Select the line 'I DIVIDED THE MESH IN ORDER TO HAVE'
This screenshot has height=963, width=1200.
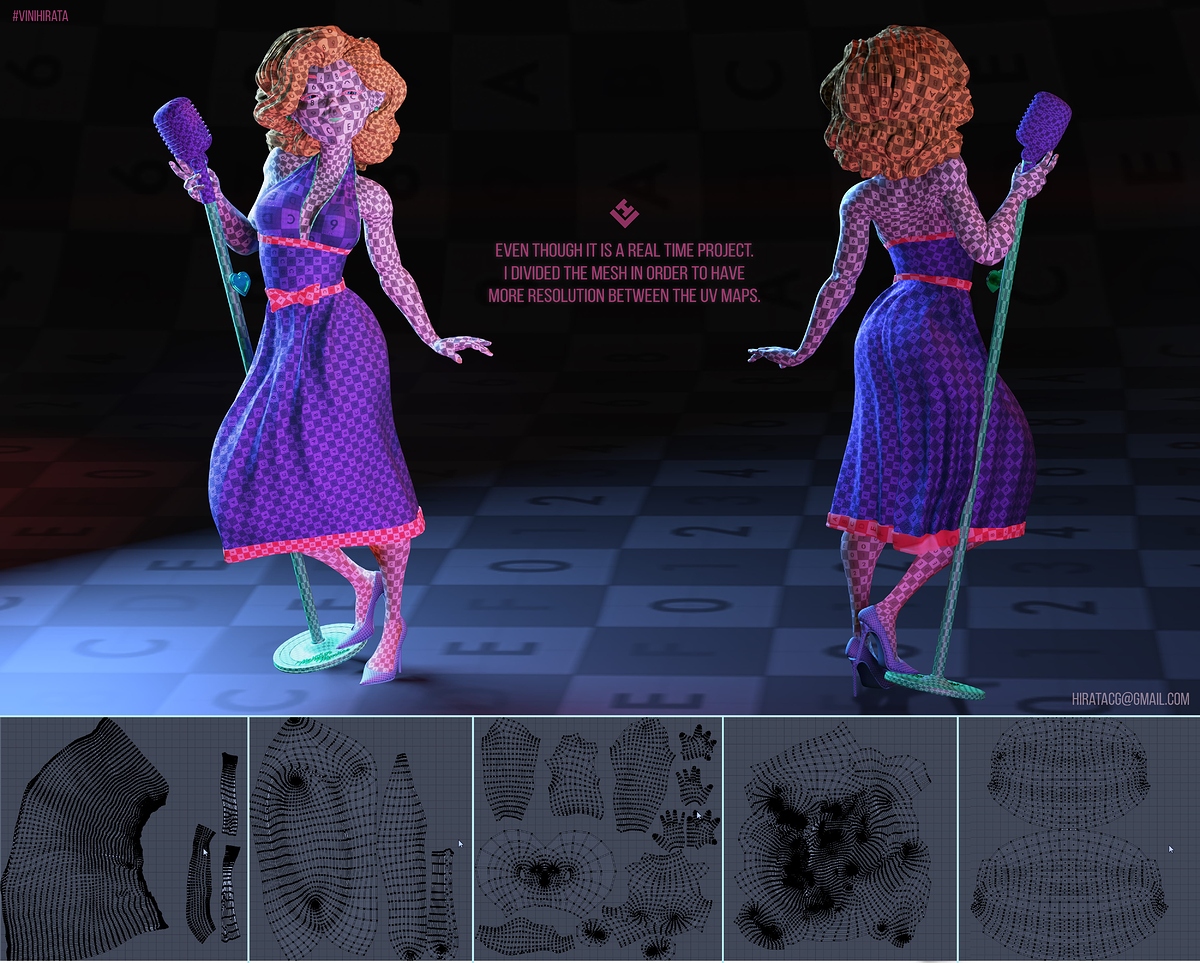tap(624, 273)
